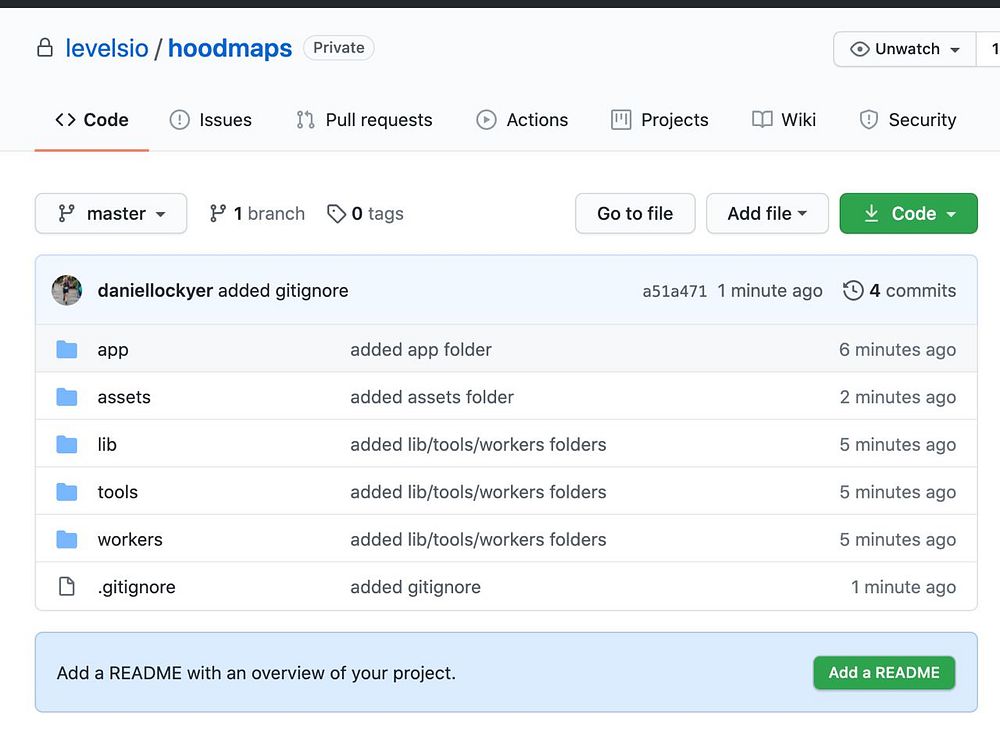Image resolution: width=1000 pixels, height=745 pixels.
Task: Open the levelsio owner link
Action: click(x=107, y=48)
